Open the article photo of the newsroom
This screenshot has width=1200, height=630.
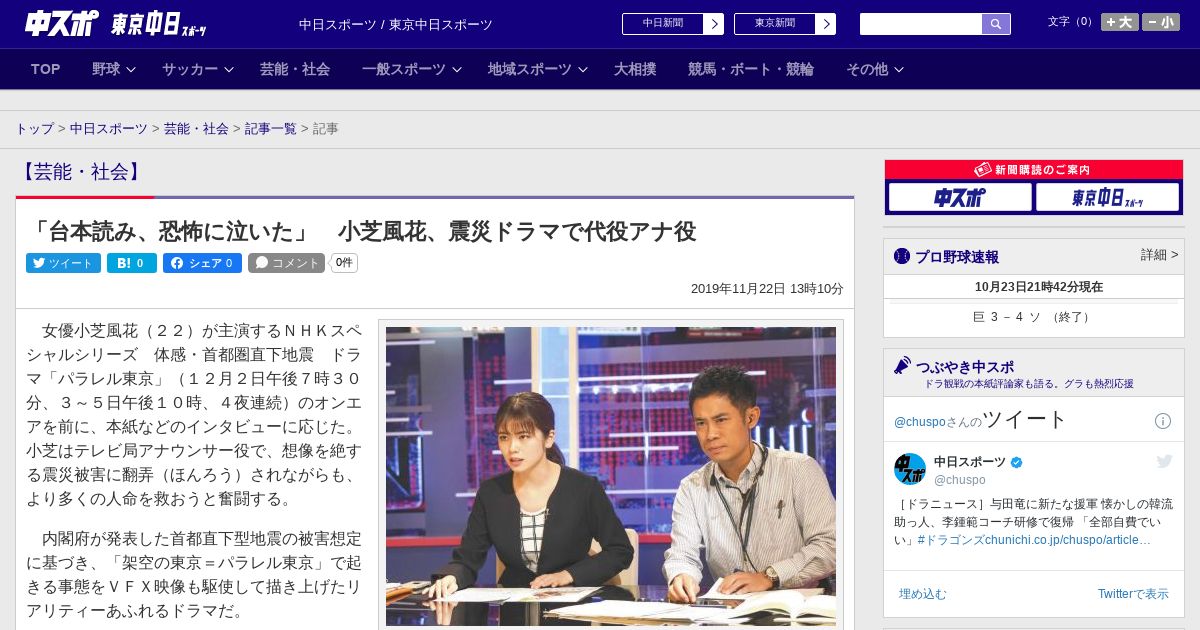[x=611, y=477]
